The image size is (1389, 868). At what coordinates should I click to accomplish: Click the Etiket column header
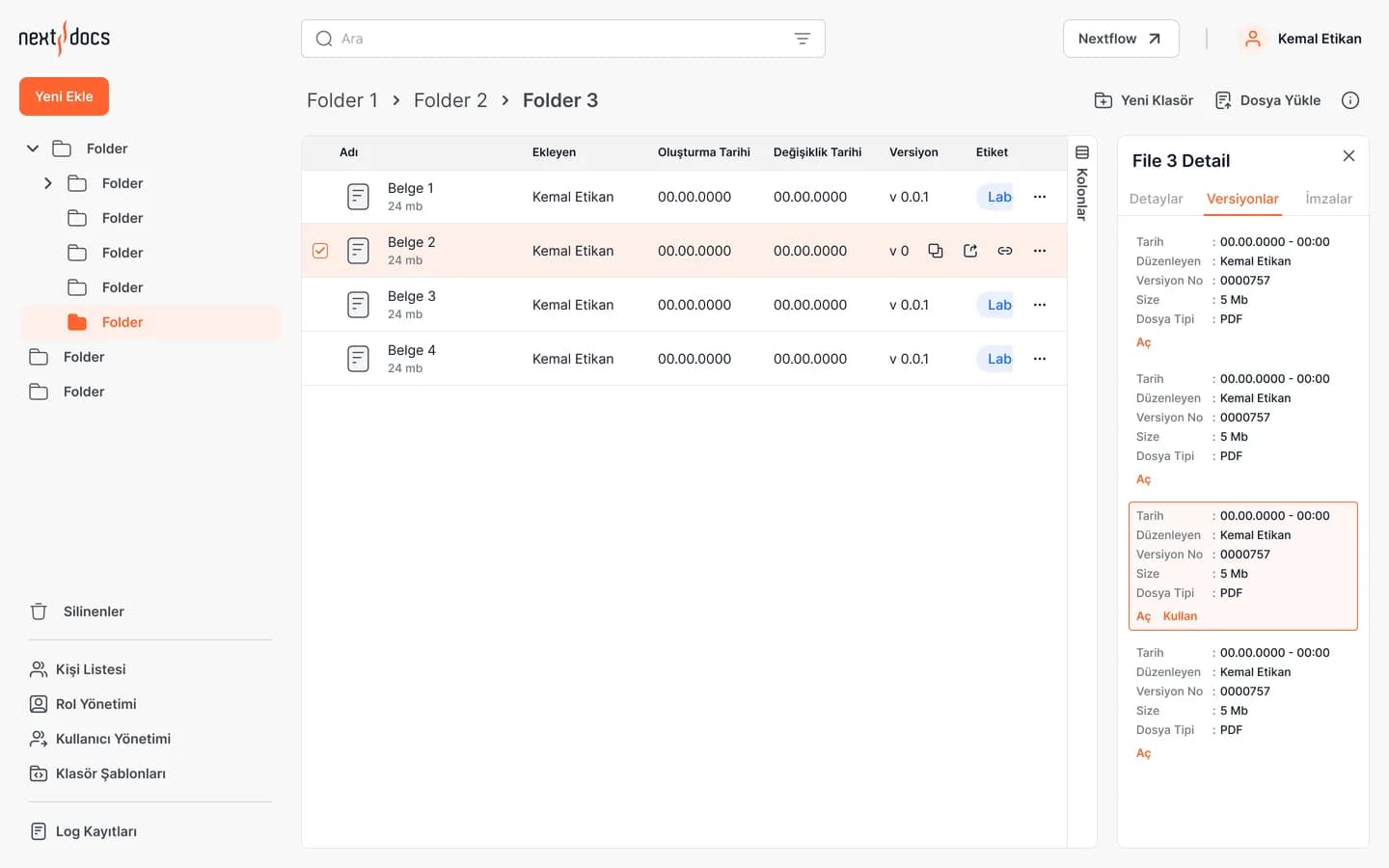pyautogui.click(x=992, y=152)
